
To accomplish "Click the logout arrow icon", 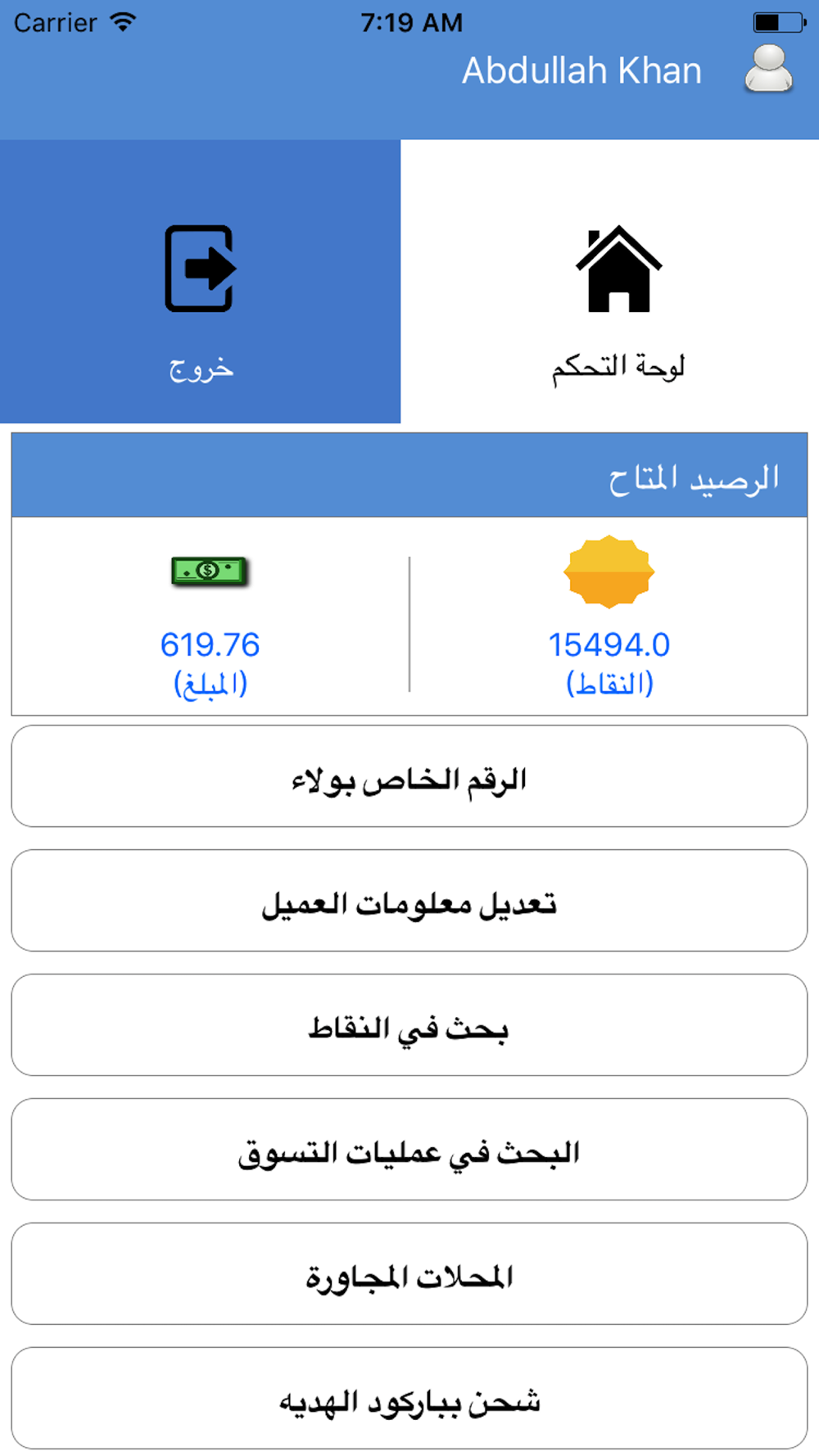I will (201, 269).
